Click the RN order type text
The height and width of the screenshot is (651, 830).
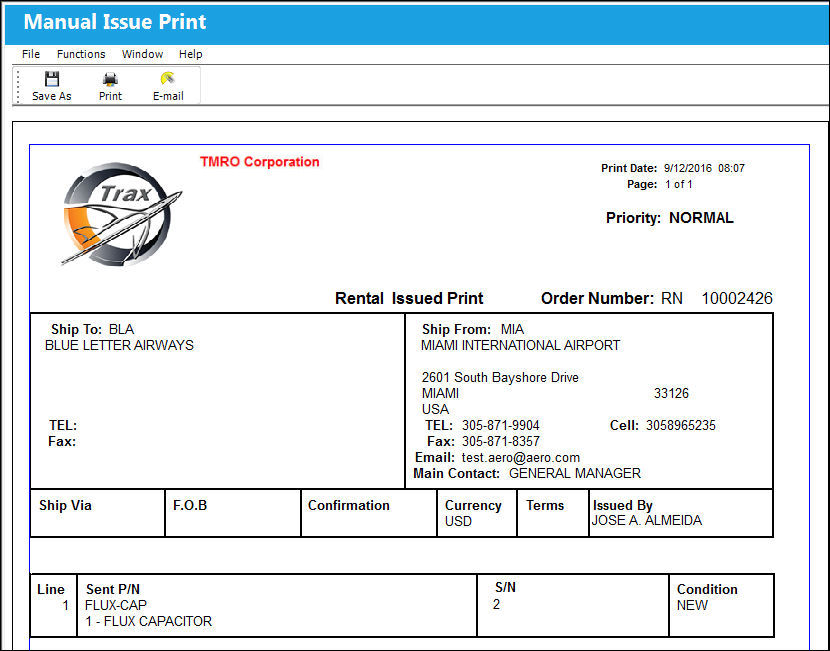(672, 299)
